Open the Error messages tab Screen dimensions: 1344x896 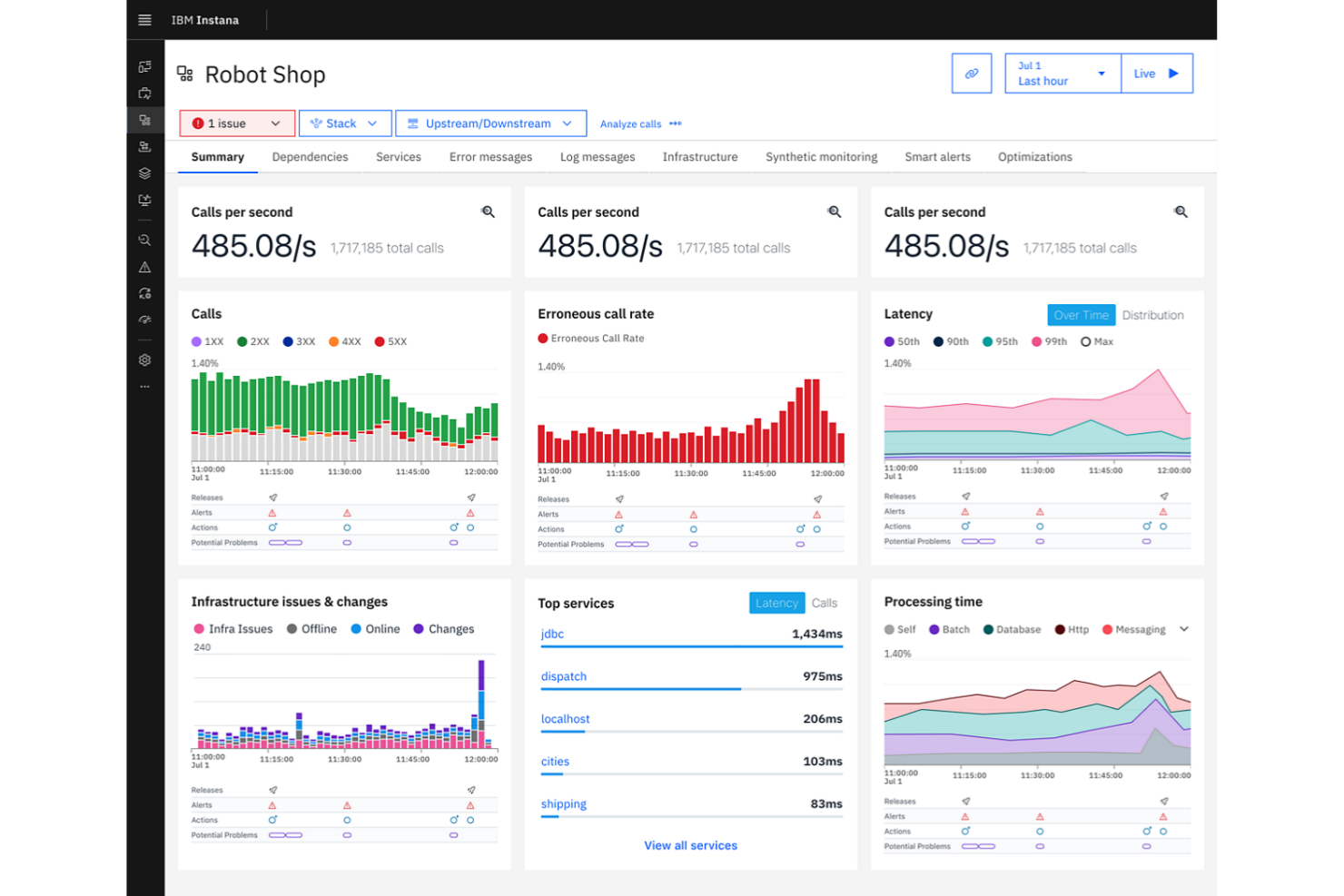tap(490, 156)
